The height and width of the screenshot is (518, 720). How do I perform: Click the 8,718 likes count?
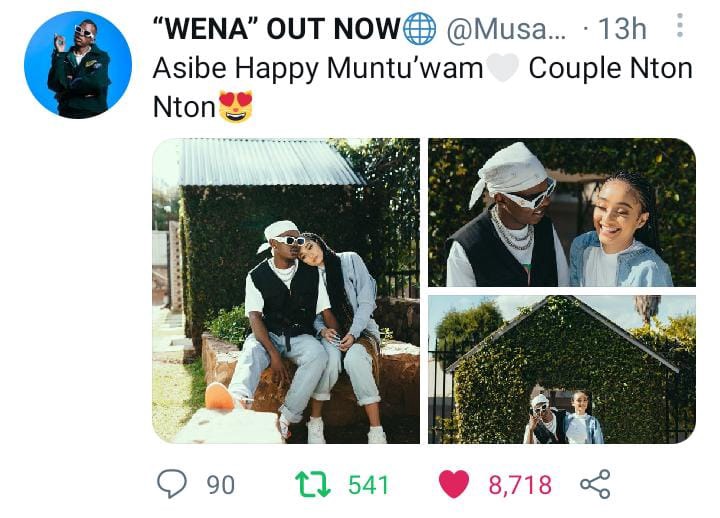pyautogui.click(x=520, y=485)
